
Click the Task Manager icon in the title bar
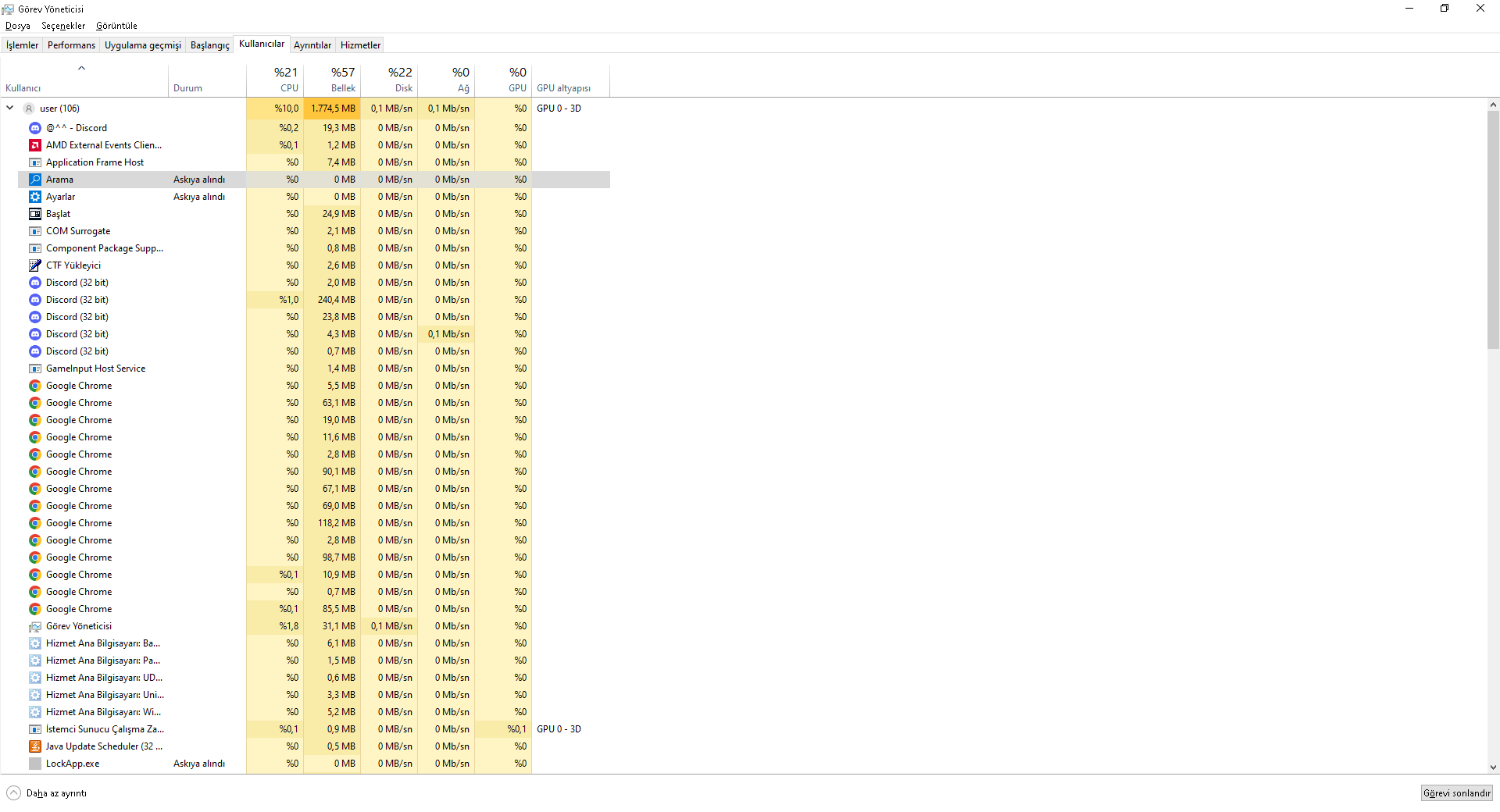8,9
